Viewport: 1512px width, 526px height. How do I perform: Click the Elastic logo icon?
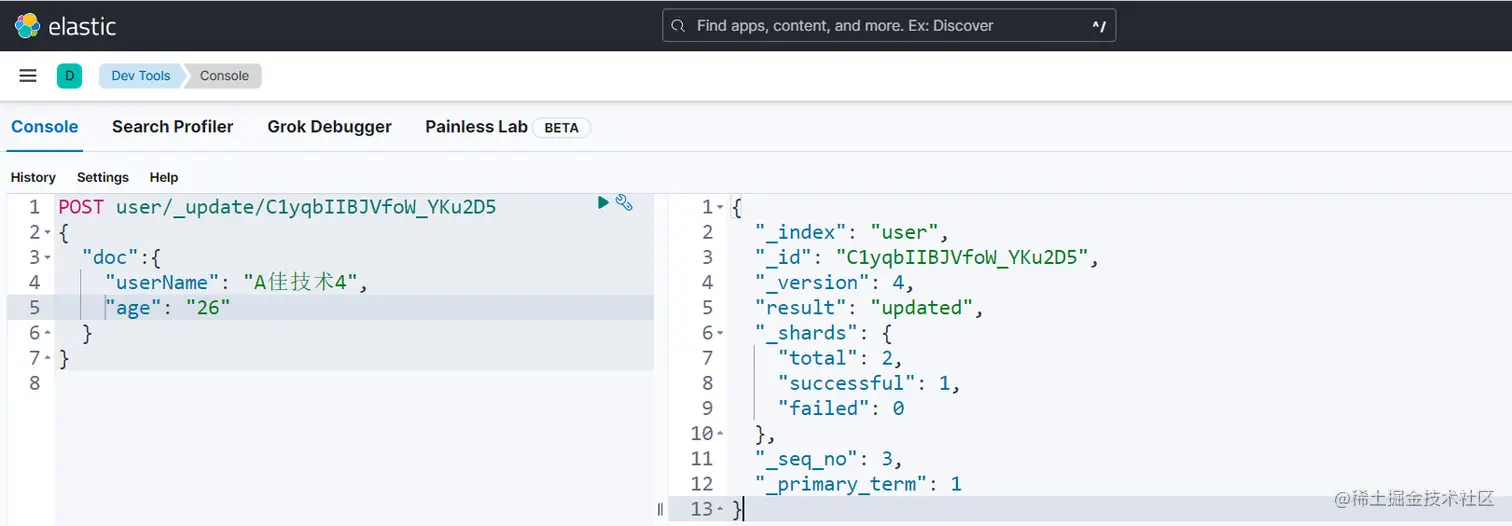coord(27,26)
